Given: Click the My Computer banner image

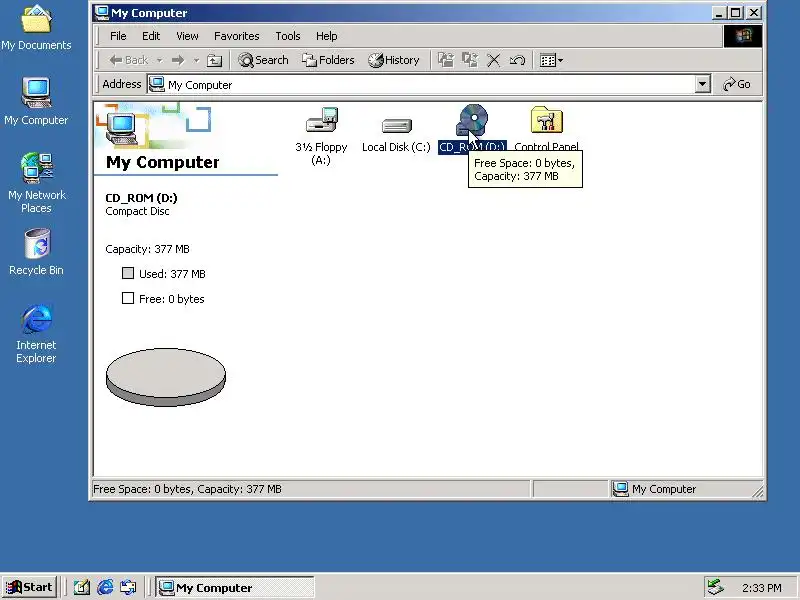Looking at the screenshot, I should coord(153,125).
